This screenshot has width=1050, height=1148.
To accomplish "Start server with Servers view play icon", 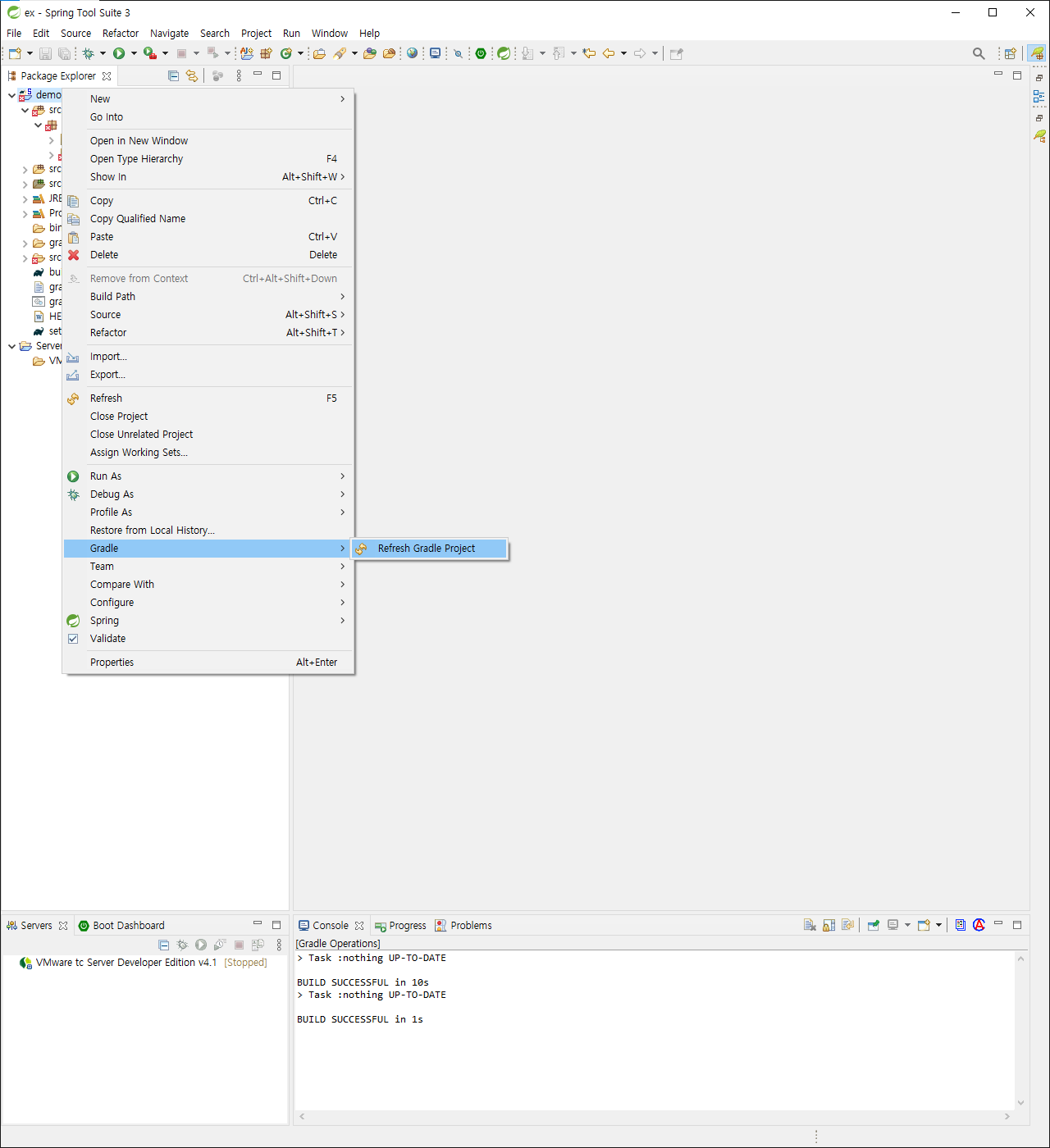I will coord(201,945).
